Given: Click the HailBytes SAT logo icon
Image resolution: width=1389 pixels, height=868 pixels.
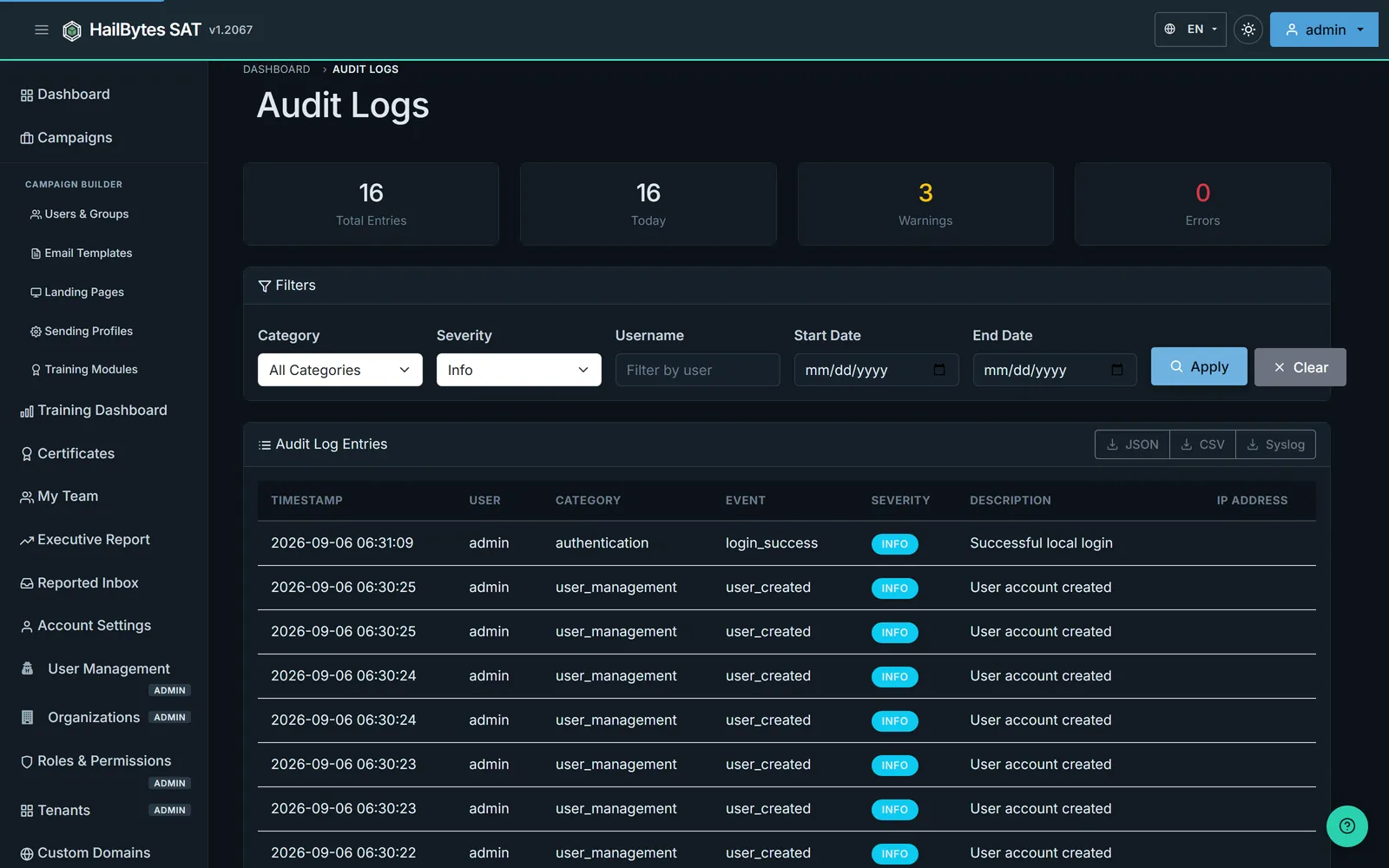Looking at the screenshot, I should coord(72,30).
